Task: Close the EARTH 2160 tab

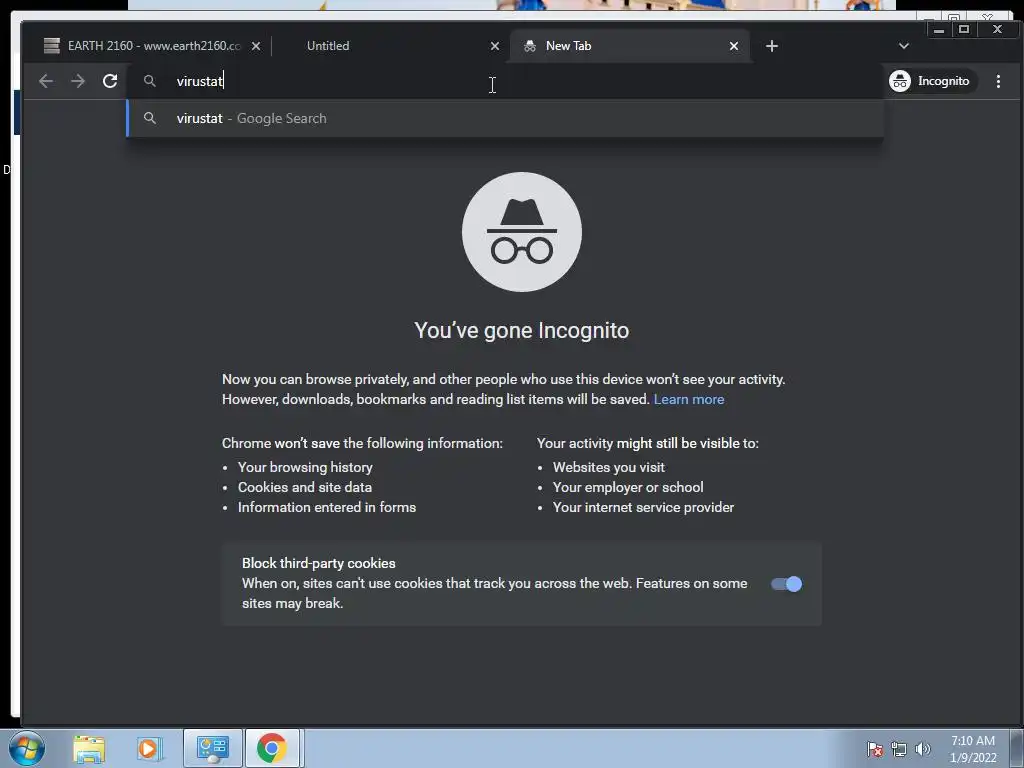Action: (256, 46)
